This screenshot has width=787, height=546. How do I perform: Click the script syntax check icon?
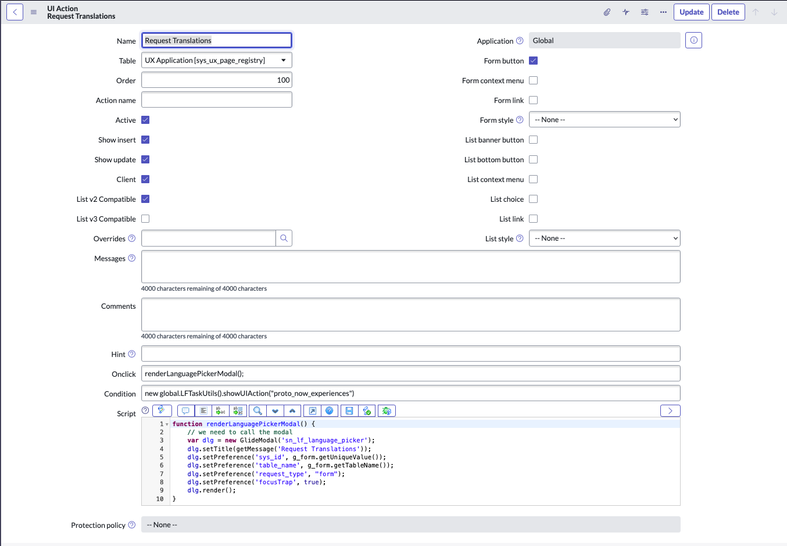click(367, 411)
